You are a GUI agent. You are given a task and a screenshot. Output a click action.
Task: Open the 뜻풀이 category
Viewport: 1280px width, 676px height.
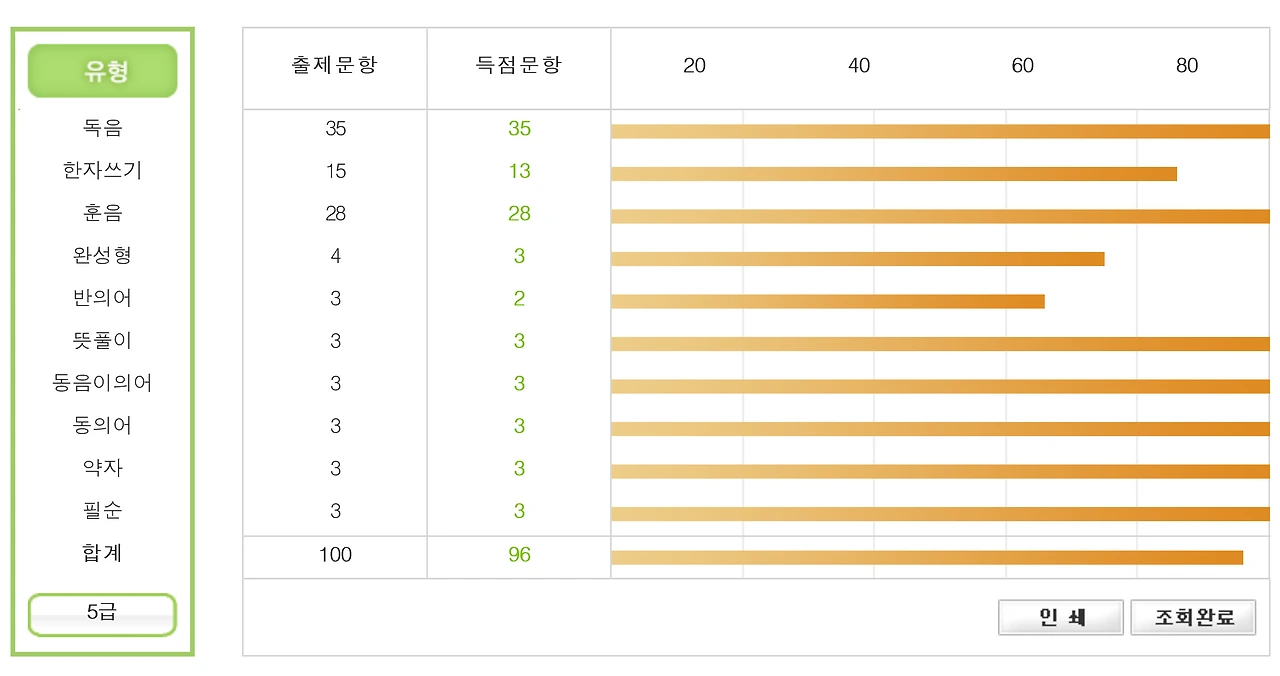coord(100,340)
